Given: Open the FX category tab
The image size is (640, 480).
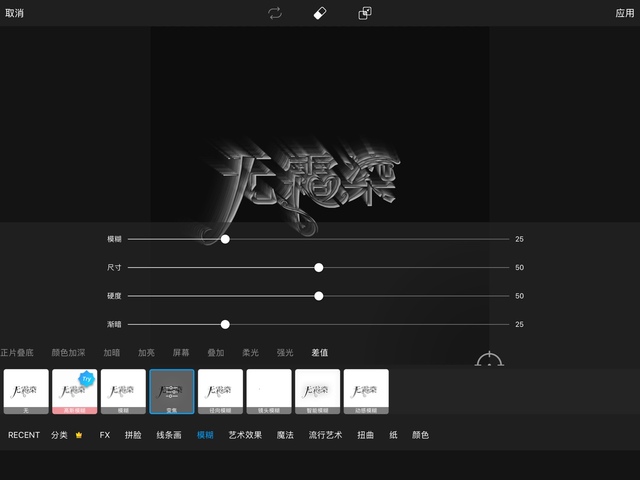Looking at the screenshot, I should point(105,436).
